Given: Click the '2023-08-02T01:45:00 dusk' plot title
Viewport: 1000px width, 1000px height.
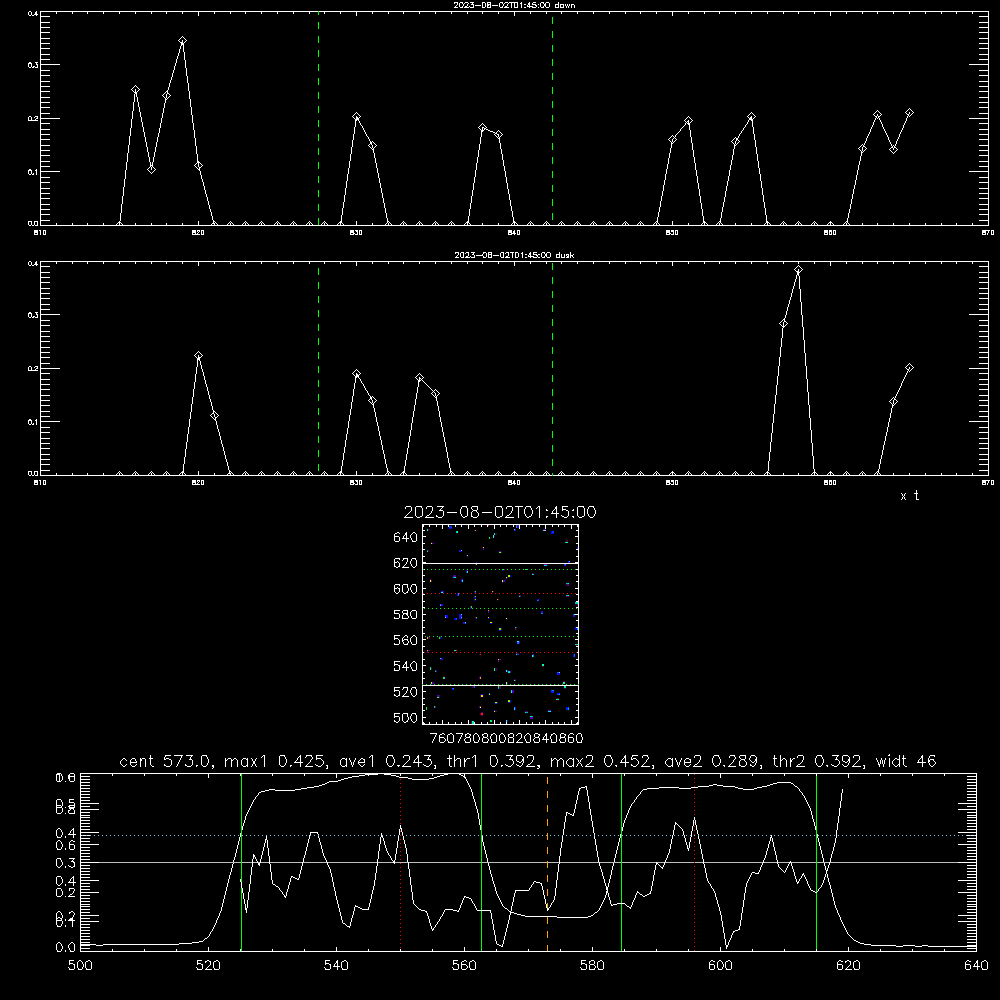Looking at the screenshot, I should pos(514,255).
